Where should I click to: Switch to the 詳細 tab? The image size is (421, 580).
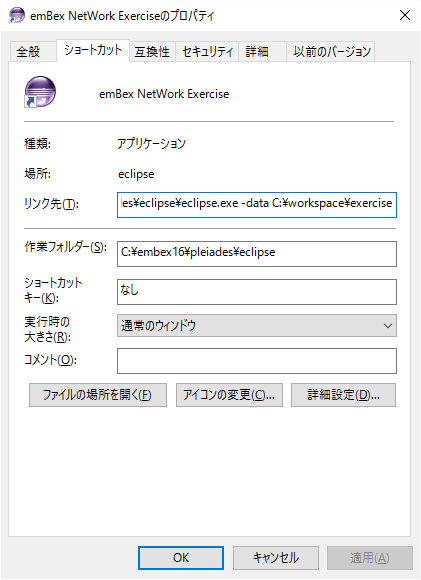[x=262, y=51]
